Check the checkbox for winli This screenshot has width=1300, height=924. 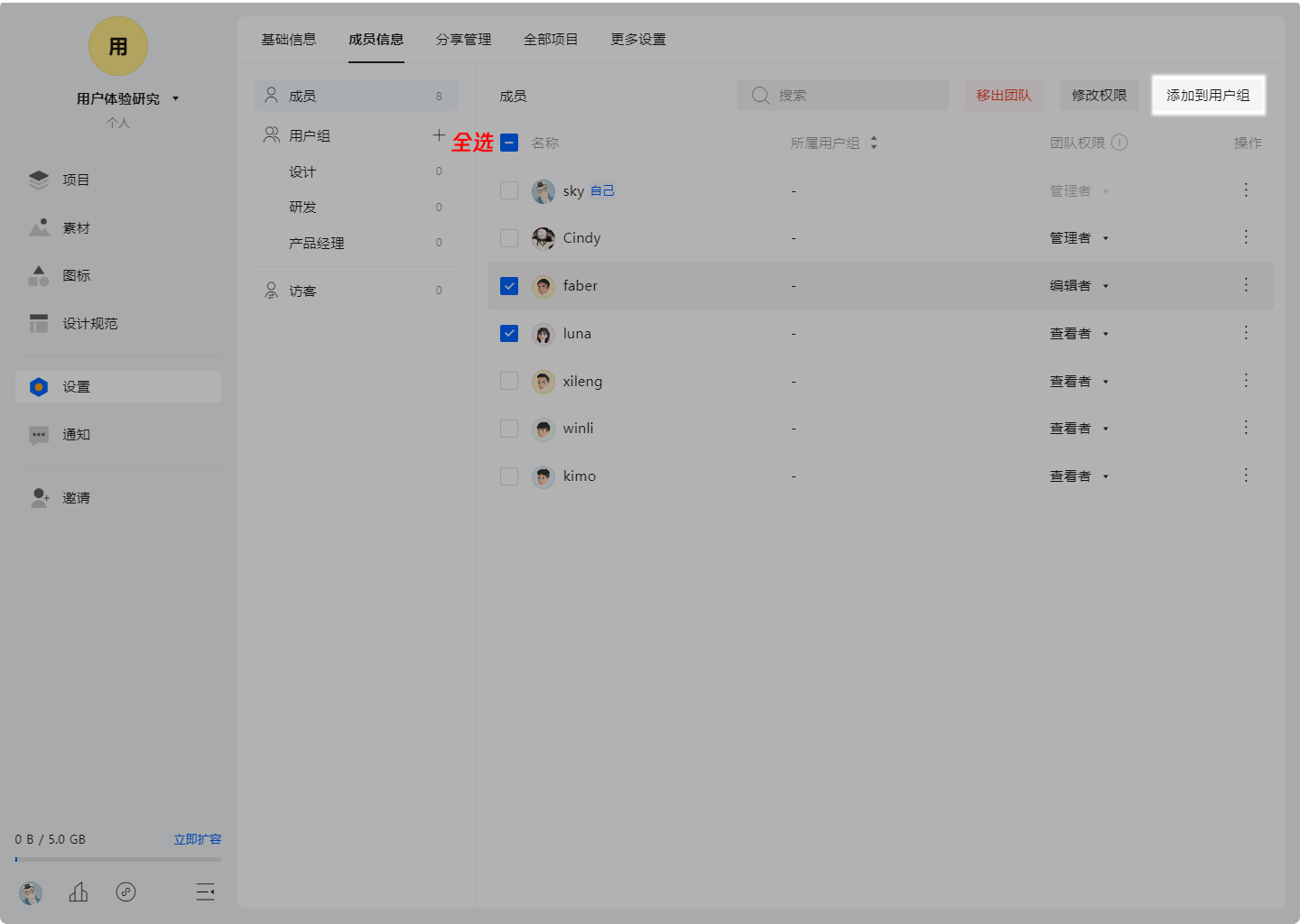pyautogui.click(x=509, y=429)
